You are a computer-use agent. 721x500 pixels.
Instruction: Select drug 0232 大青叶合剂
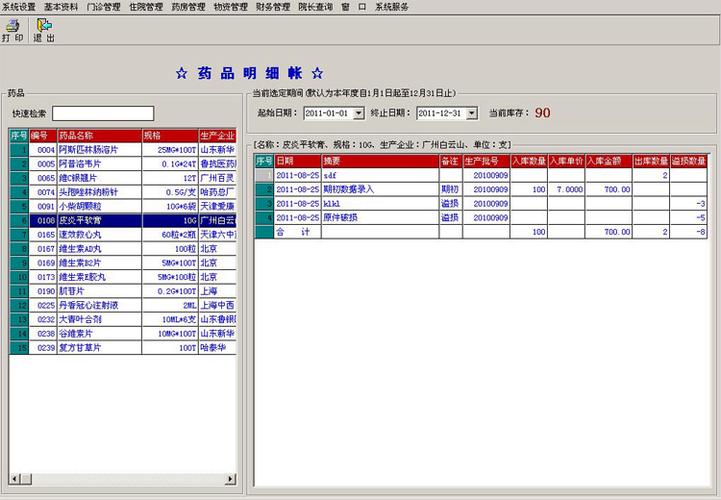122,320
